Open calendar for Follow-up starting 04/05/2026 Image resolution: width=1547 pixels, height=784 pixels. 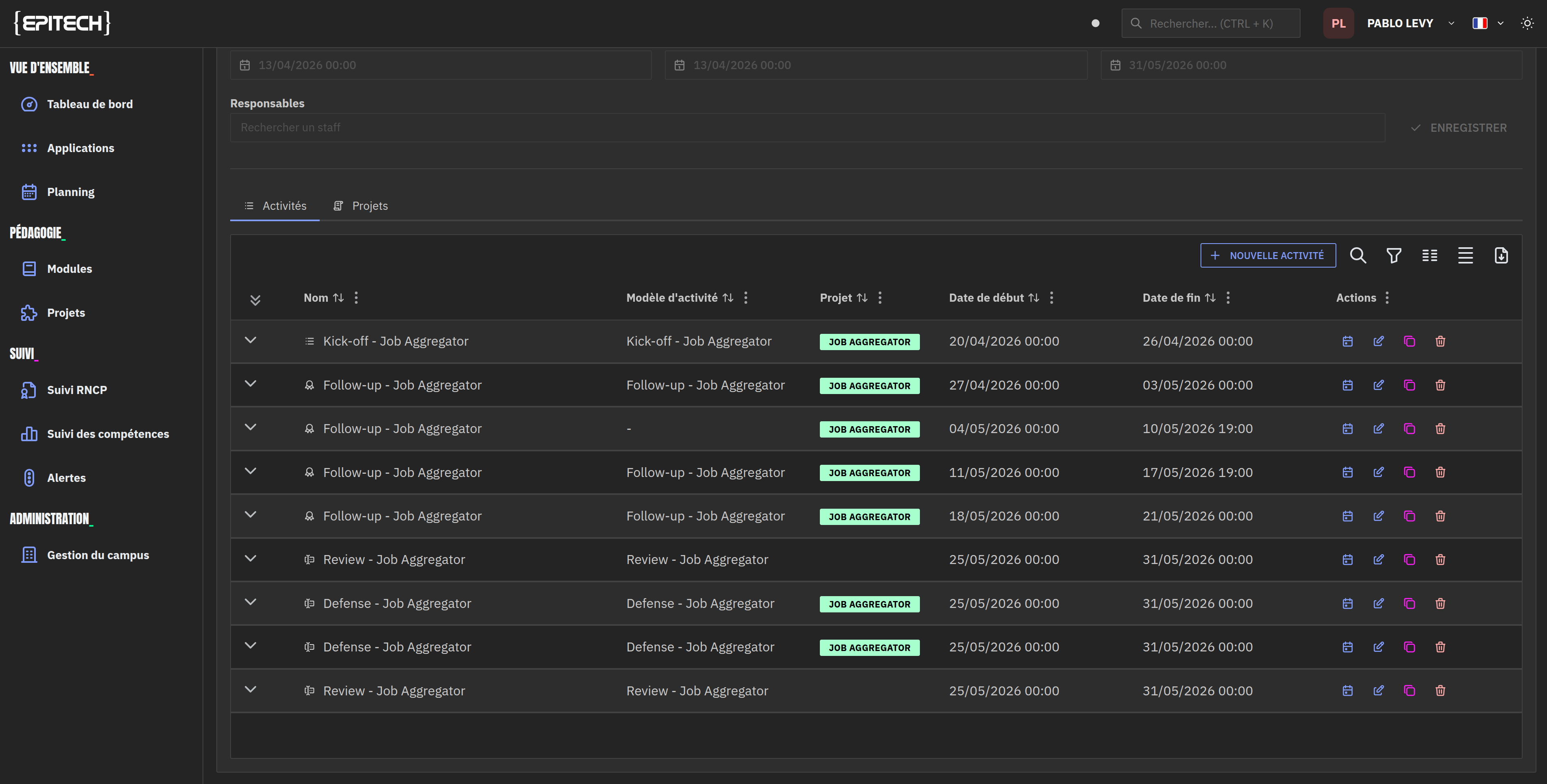[x=1348, y=429]
